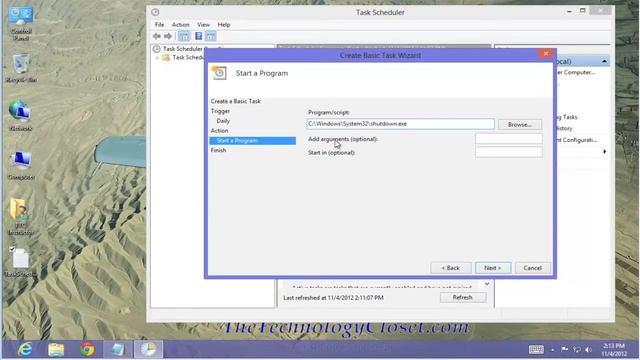Viewport: 640px width, 360px height.
Task: Click the Next > wizard button
Action: click(493, 268)
